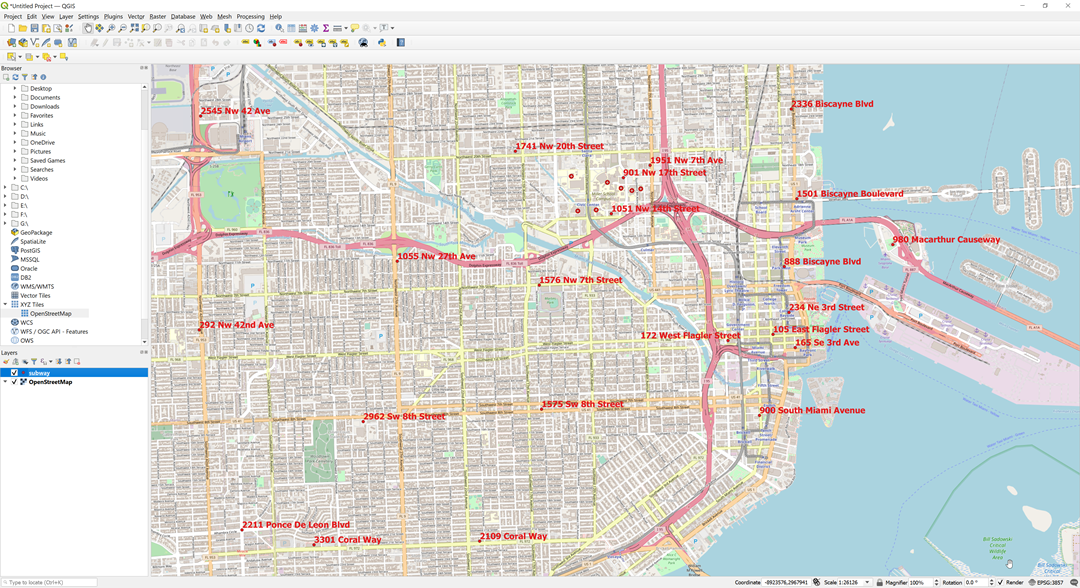Open Select Features dropdown arrow
This screenshot has height=588, width=1080.
click(20, 56)
